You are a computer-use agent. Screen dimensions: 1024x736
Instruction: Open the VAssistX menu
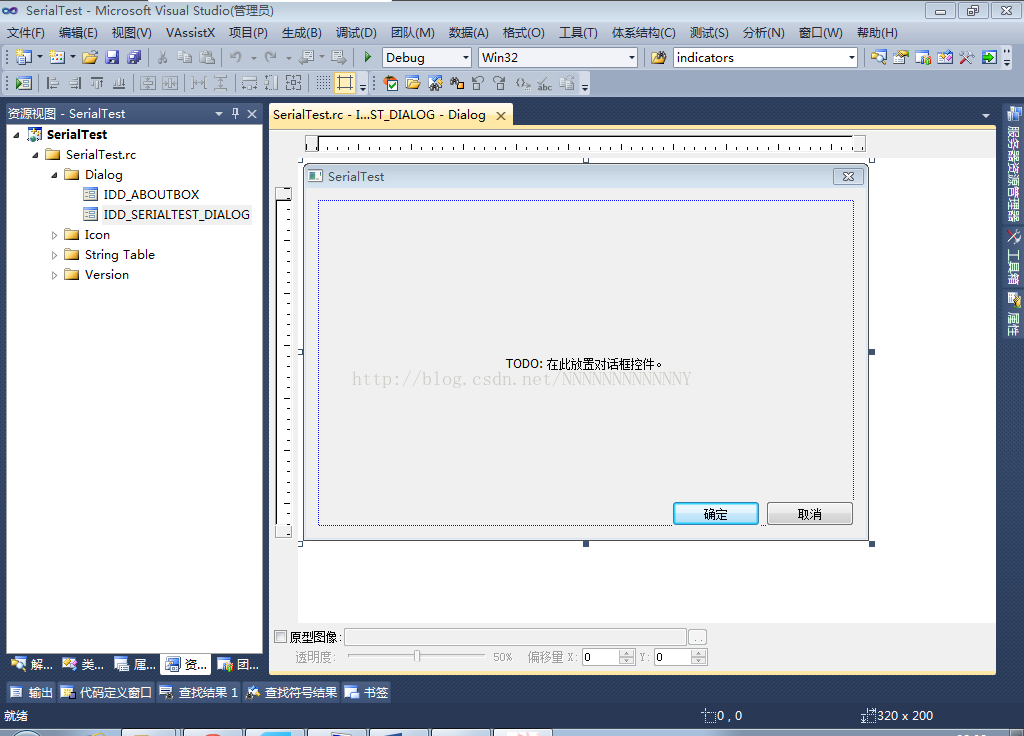(x=190, y=33)
